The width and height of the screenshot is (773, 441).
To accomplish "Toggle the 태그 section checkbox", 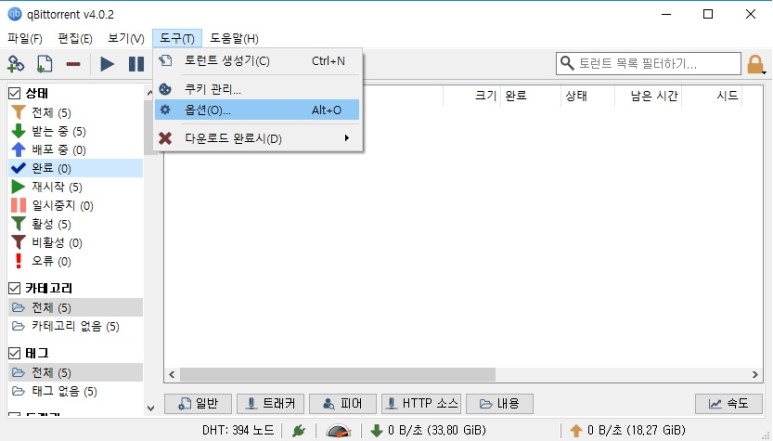I will point(14,353).
